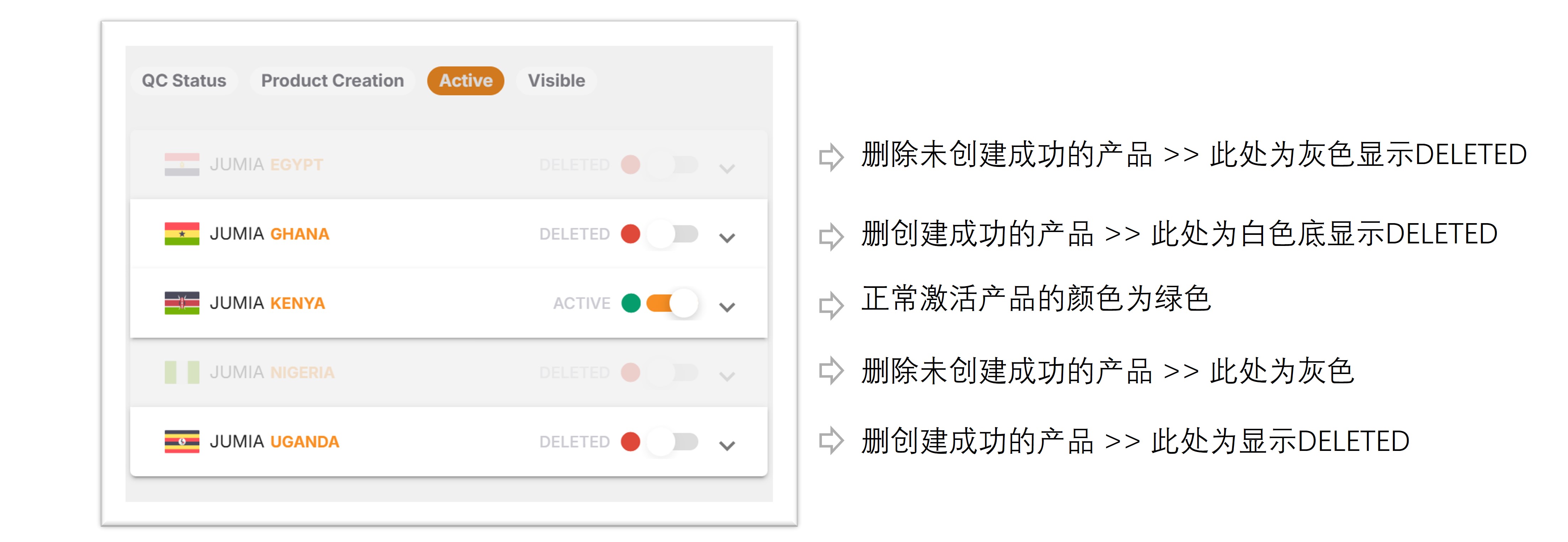Expand the Jumia Kenya row chevron
Image resolution: width=1568 pixels, height=542 pixels.
[727, 307]
